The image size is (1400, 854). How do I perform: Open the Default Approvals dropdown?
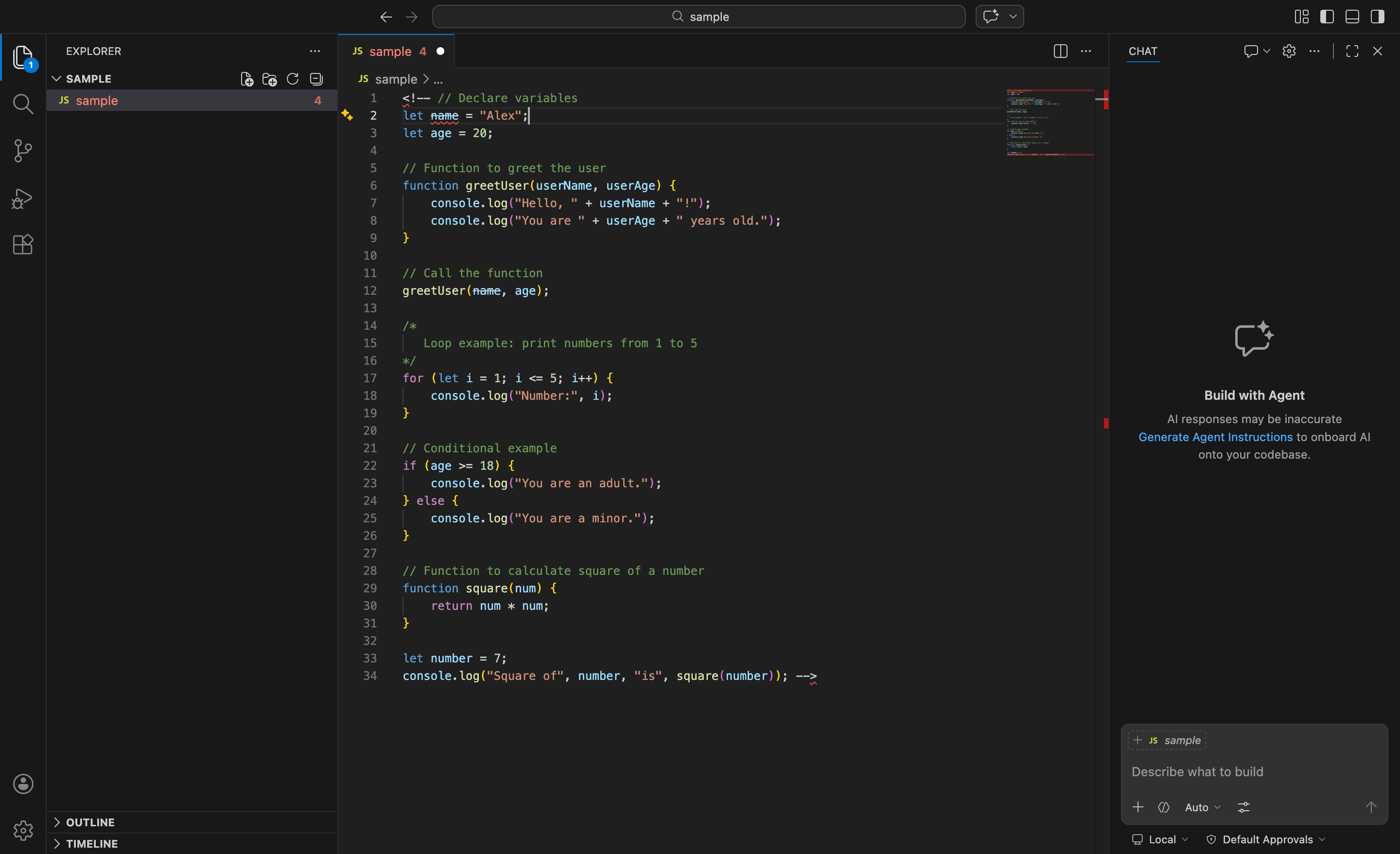[1266, 839]
